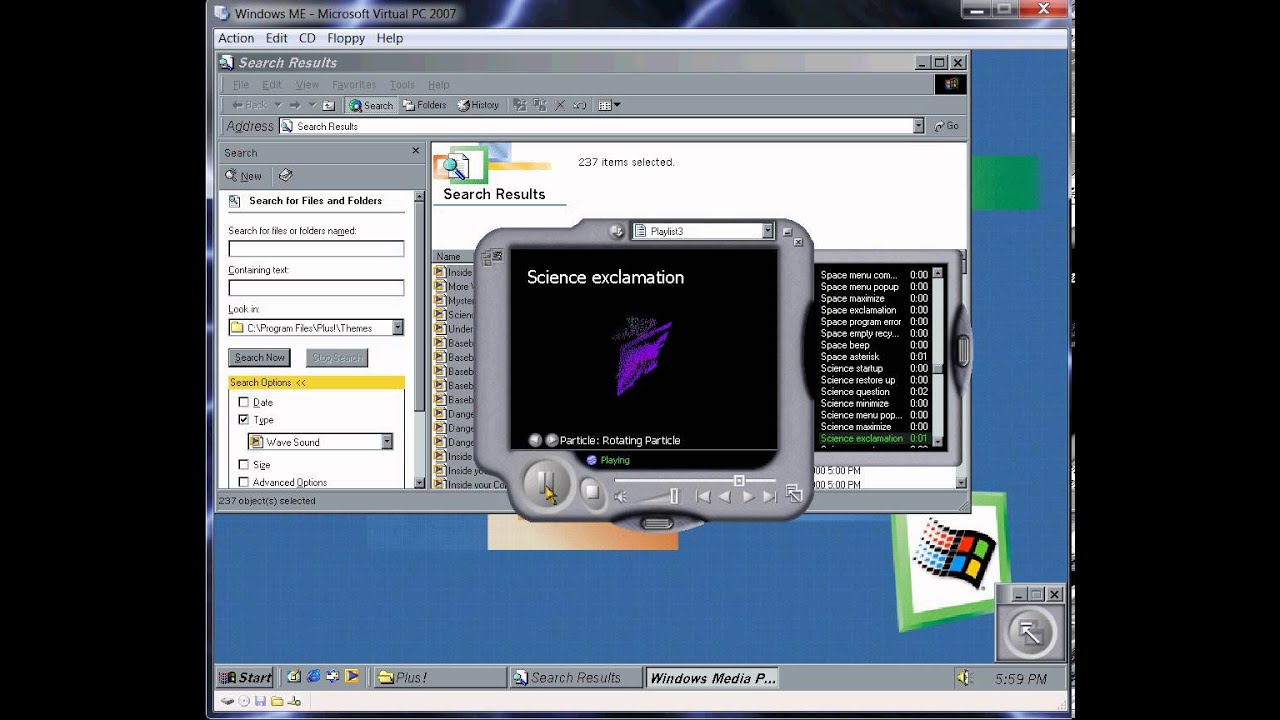Click the playlist scrollbar up arrow
The height and width of the screenshot is (720, 1280).
coord(938,273)
